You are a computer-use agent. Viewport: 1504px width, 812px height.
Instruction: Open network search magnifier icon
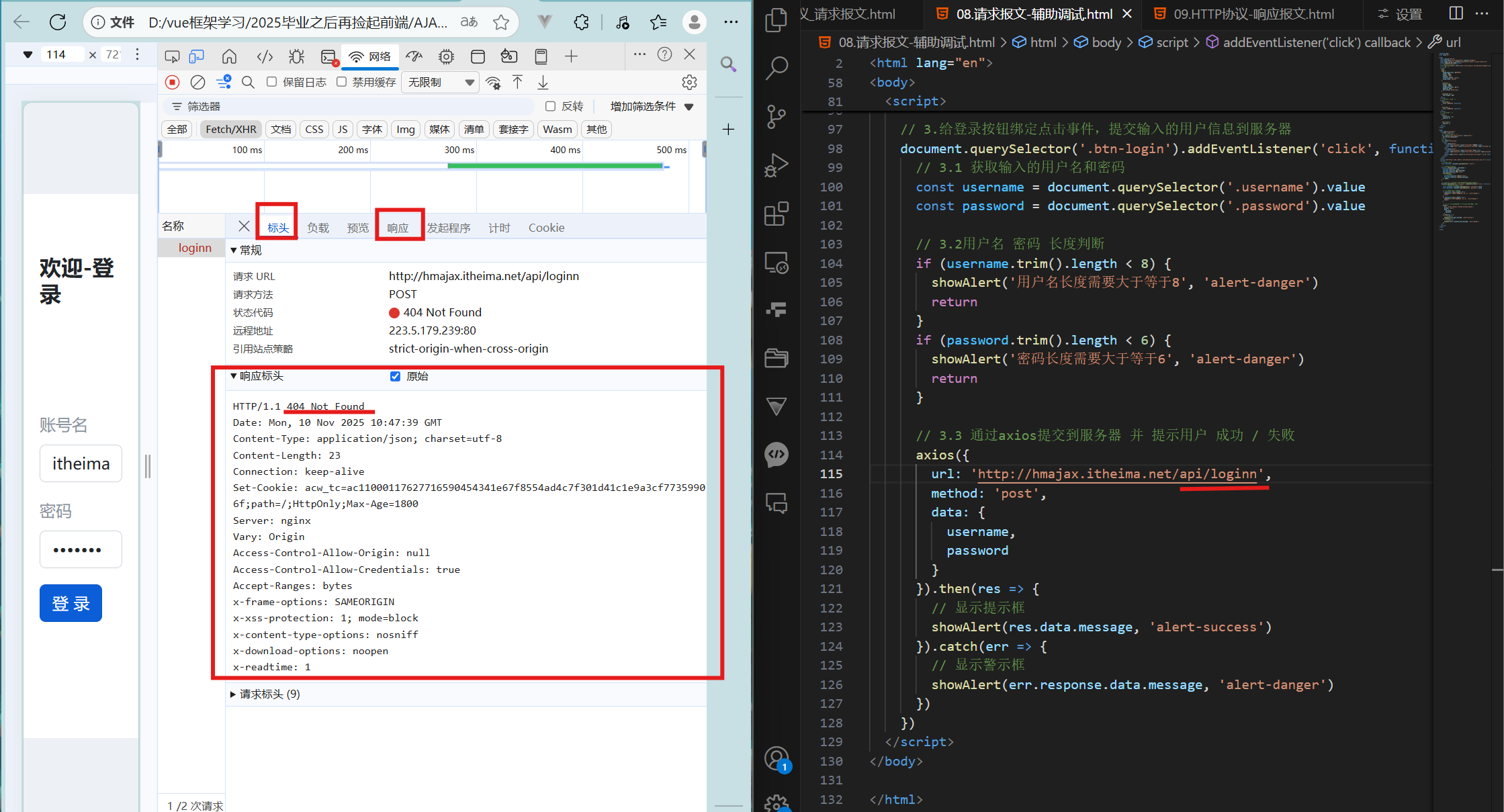coord(248,82)
